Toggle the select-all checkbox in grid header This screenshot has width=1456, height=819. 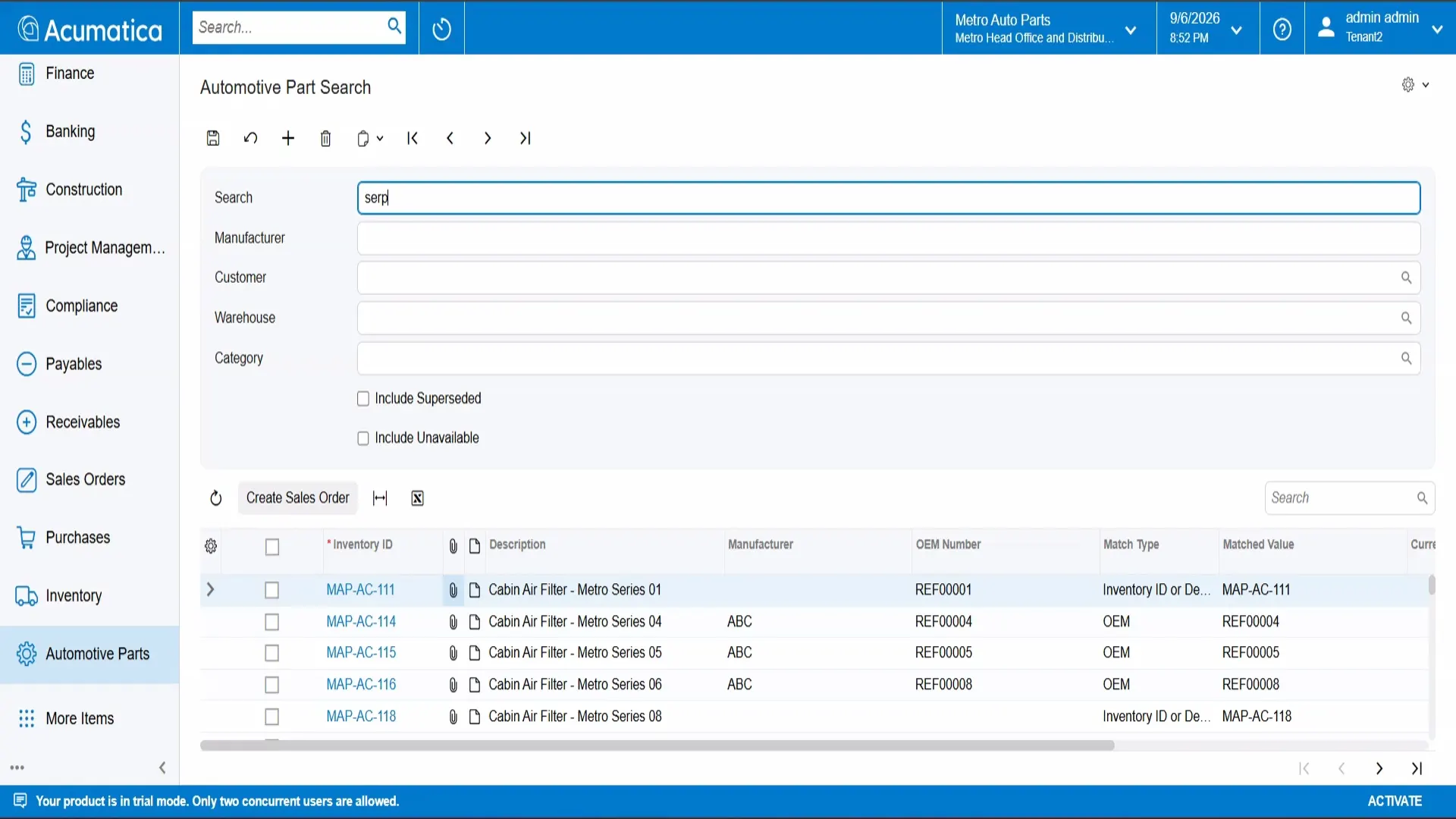click(272, 547)
